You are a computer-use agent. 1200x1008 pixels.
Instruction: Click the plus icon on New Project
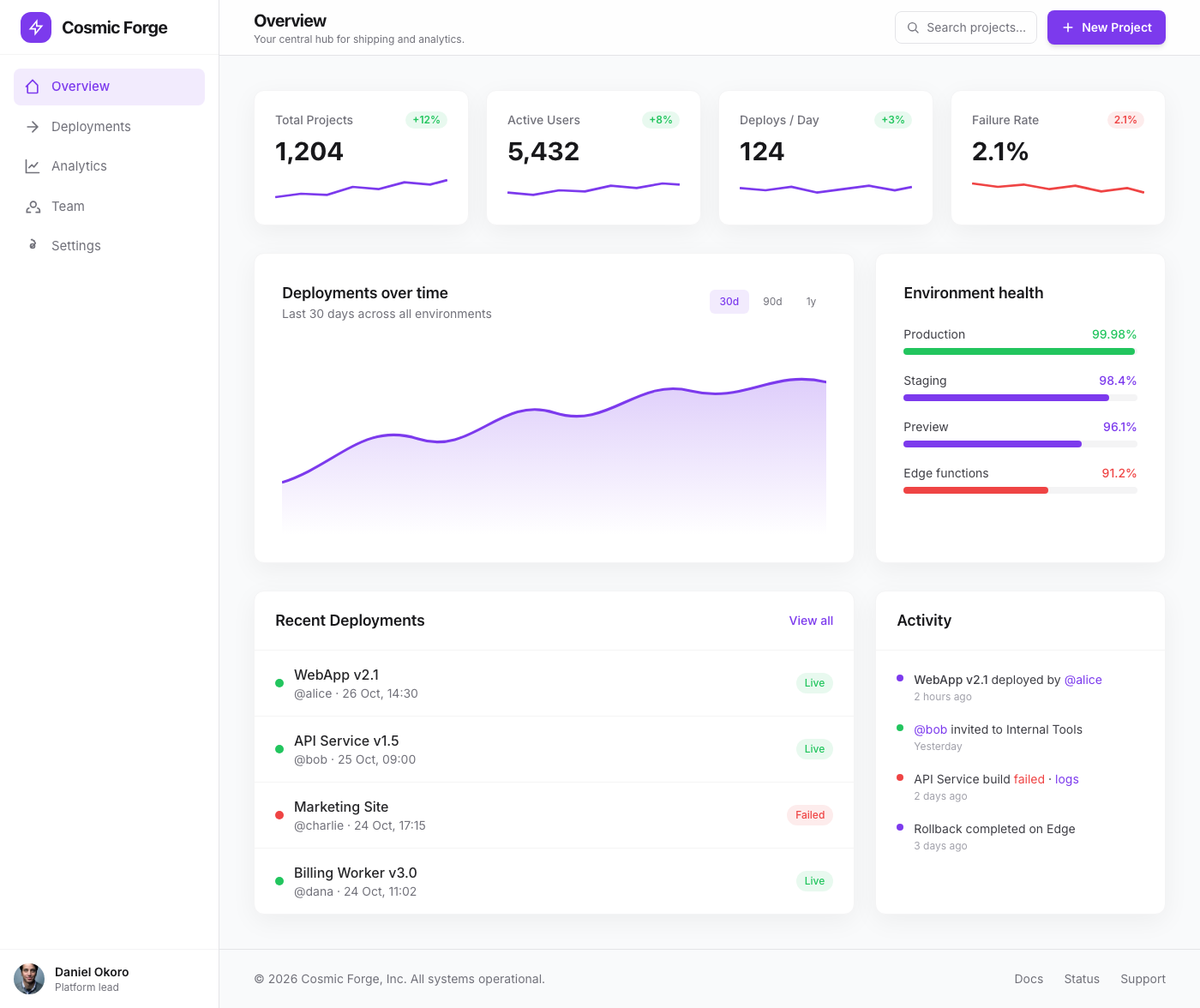pyautogui.click(x=1068, y=27)
